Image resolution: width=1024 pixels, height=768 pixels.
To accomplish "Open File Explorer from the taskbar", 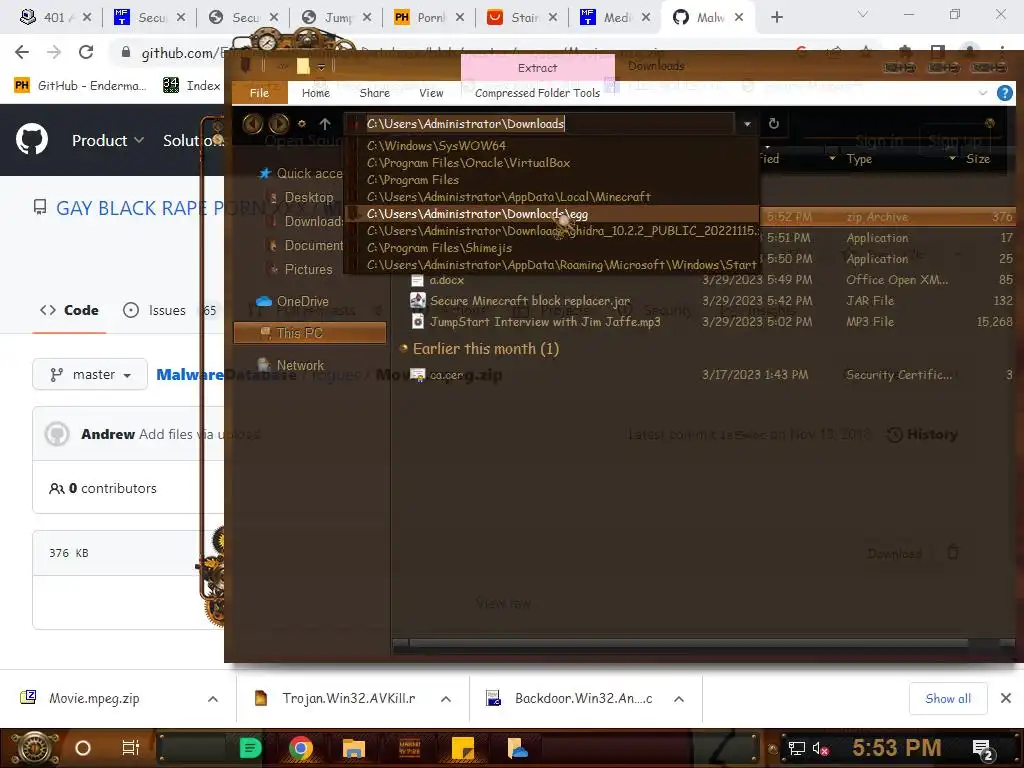I will (x=353, y=748).
